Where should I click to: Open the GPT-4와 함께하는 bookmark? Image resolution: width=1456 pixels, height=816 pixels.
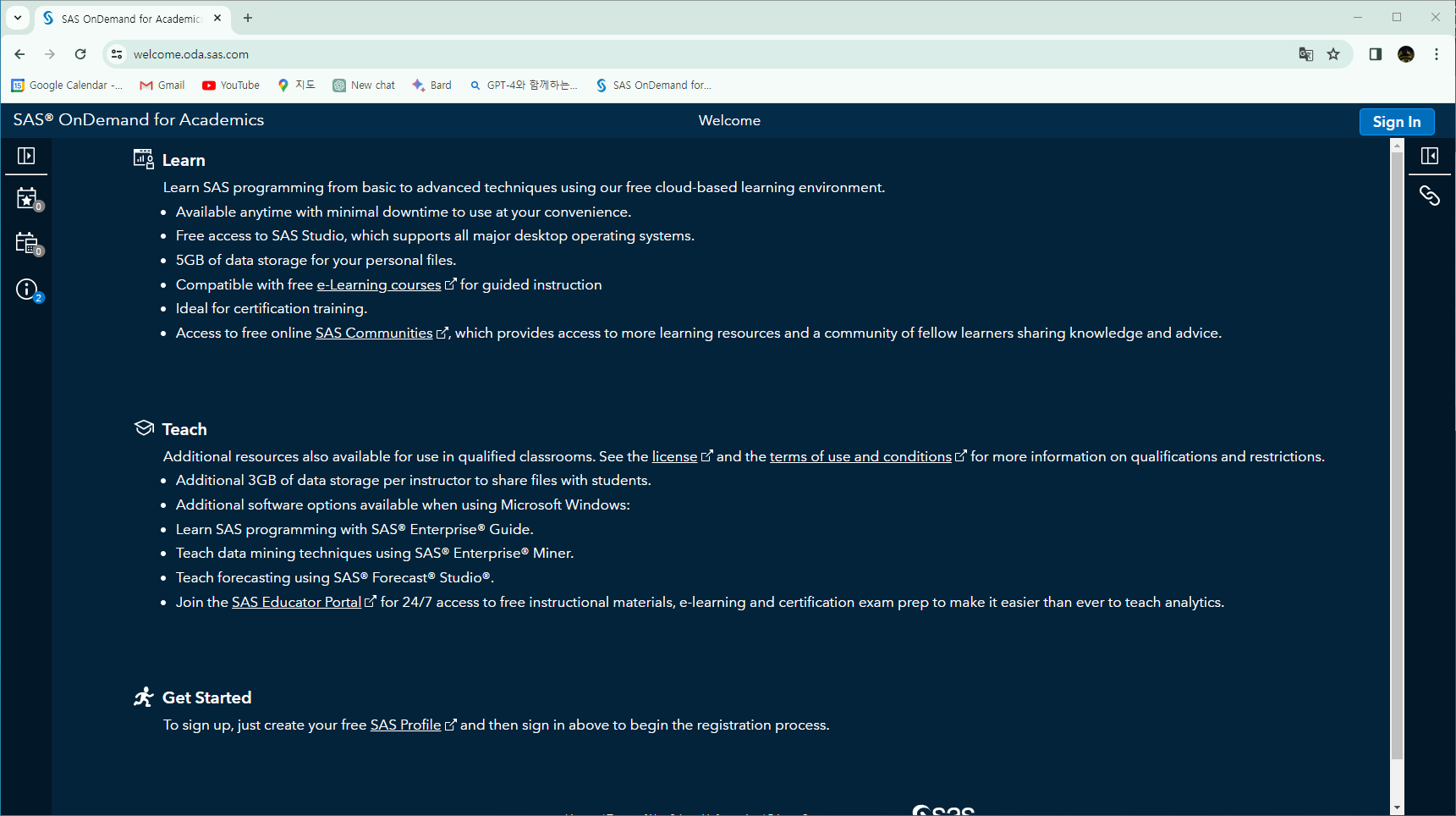[524, 85]
